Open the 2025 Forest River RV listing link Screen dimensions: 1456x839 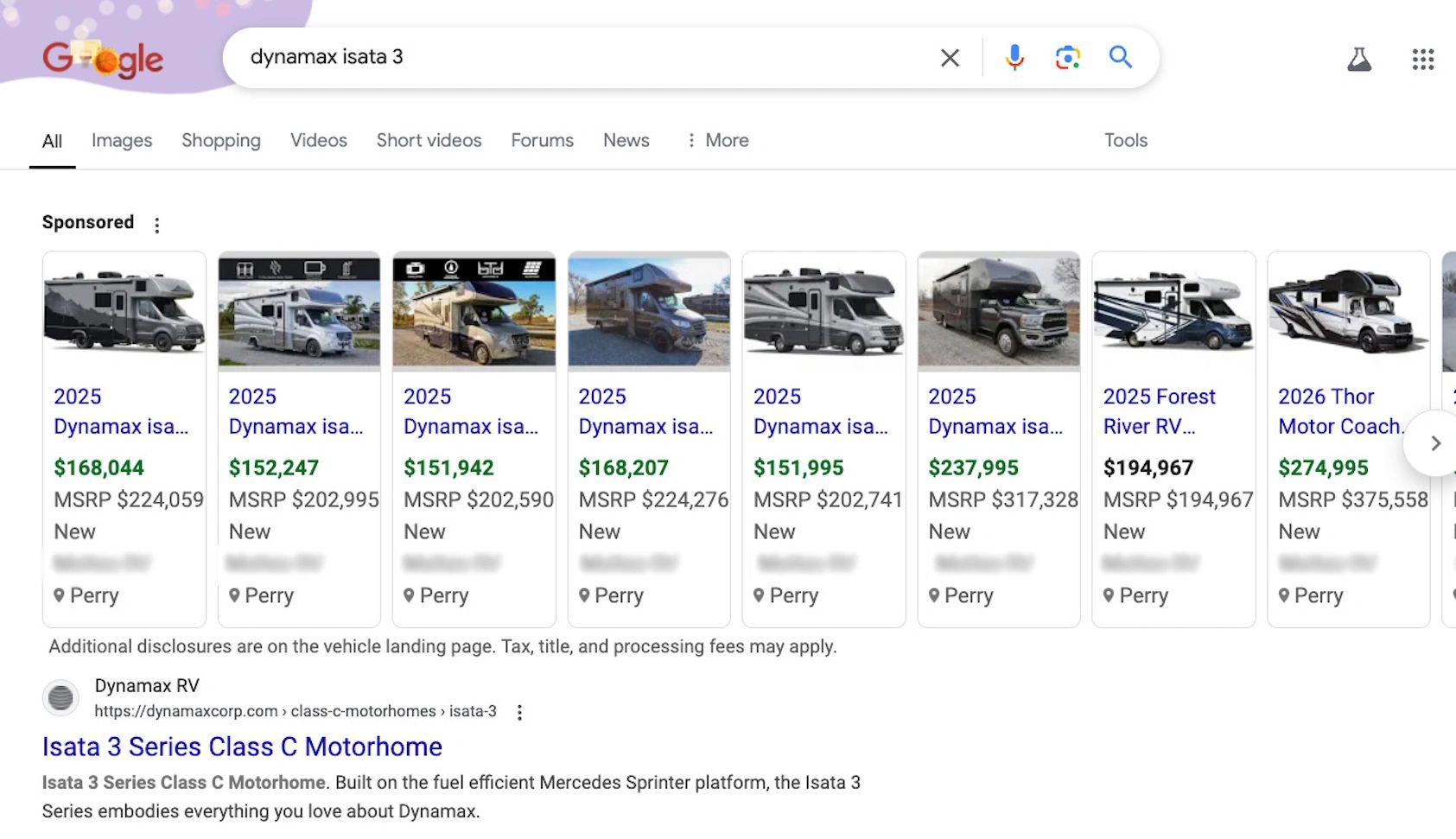coord(1159,411)
